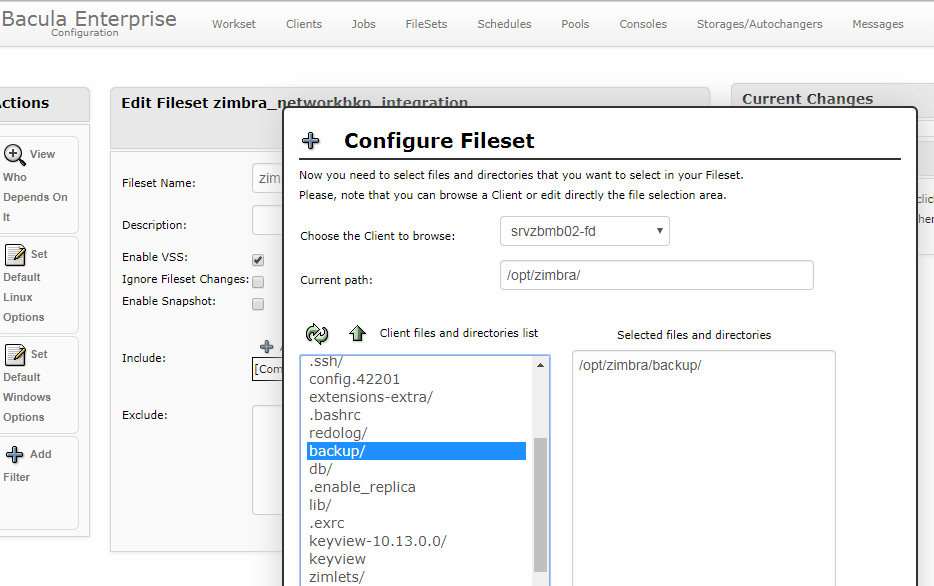Viewport: 934px width, 586px height.
Task: Select keyview-10.13.0.0/ directory
Action: (416, 541)
